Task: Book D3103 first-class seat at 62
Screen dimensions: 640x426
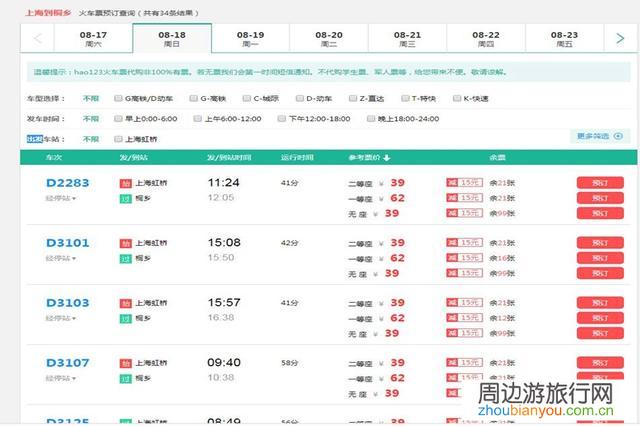Action: click(600, 318)
